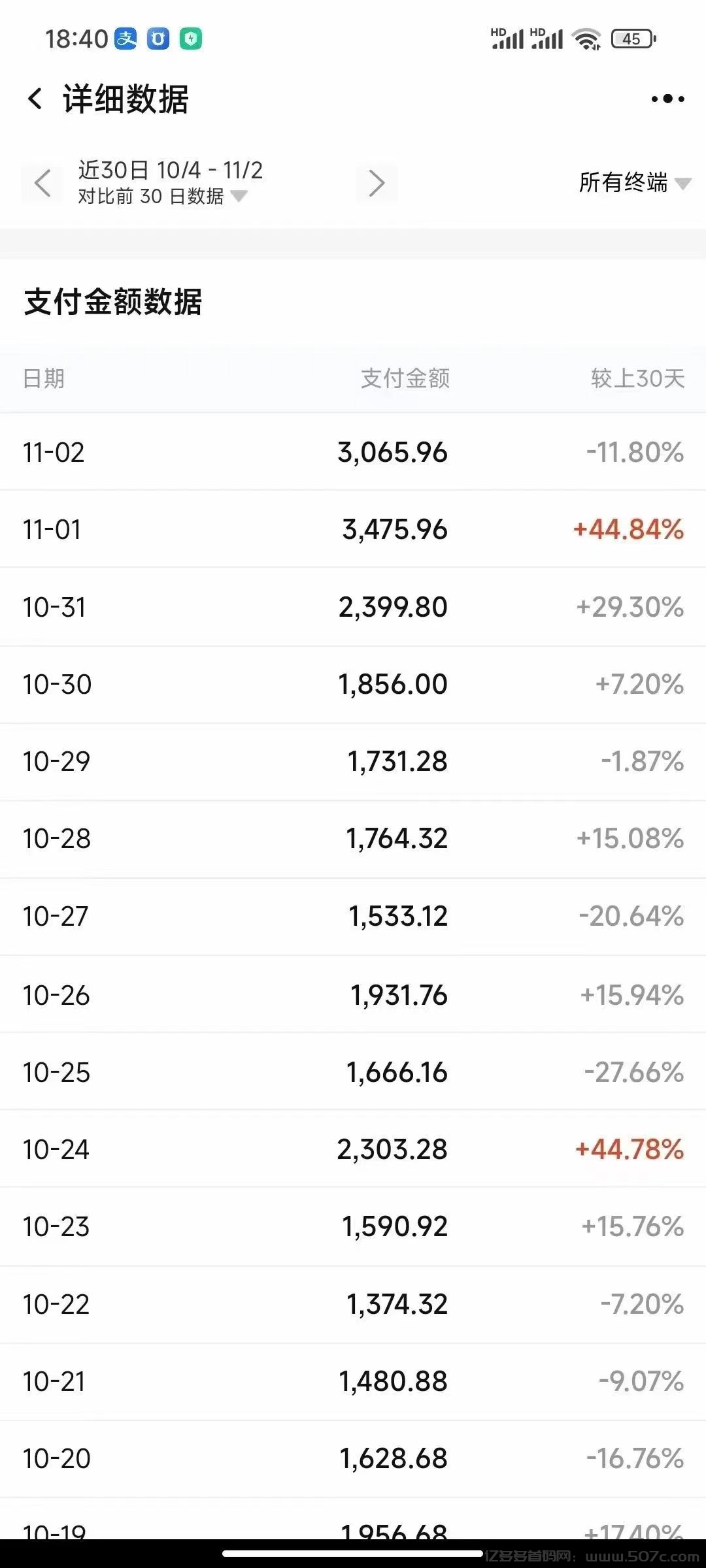Open the 近30日 10/4 - 11/2 date range selector
The width and height of the screenshot is (706, 1568).
coord(170,171)
